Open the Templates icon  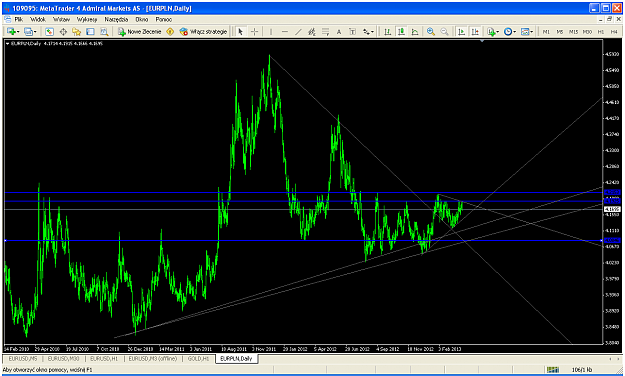[x=525, y=31]
